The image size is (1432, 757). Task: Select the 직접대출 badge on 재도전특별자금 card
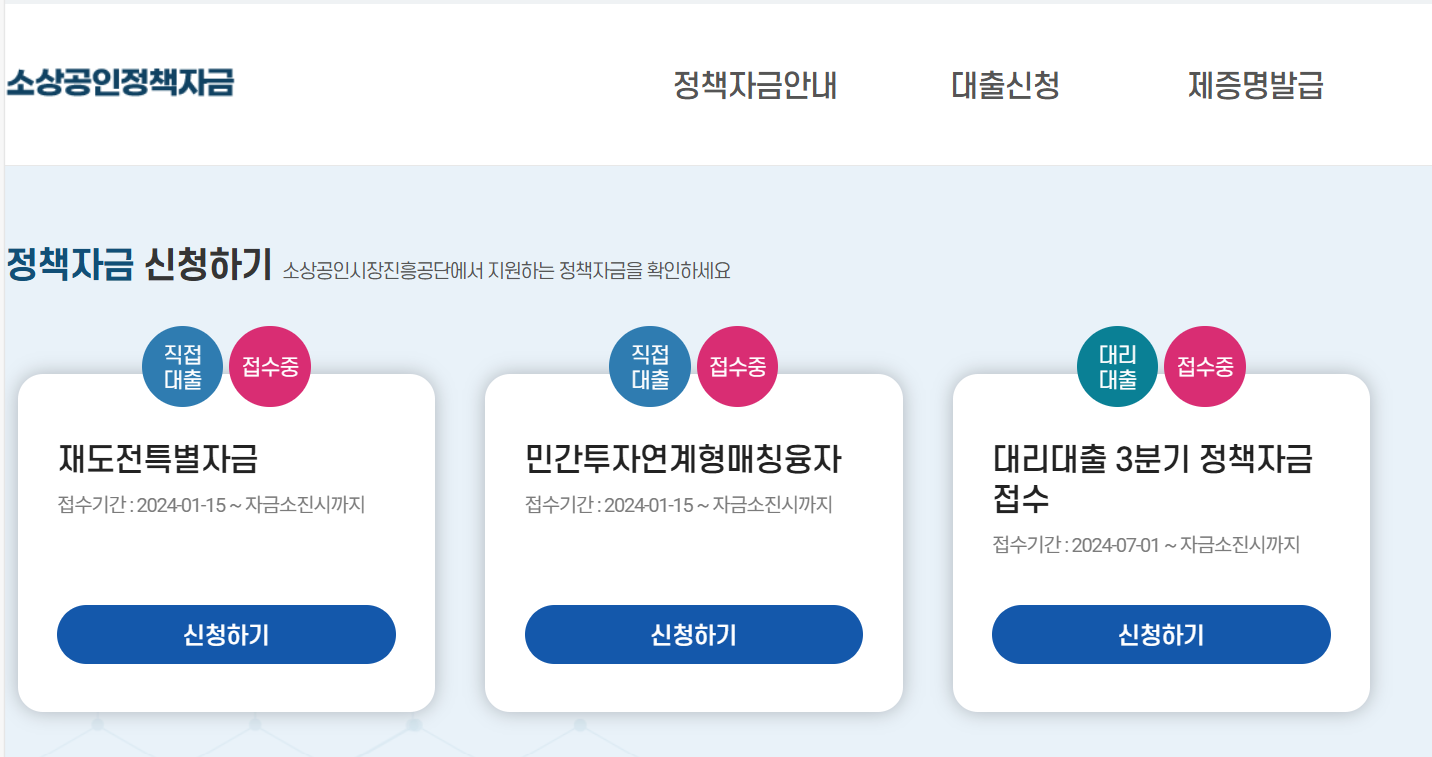coord(181,366)
